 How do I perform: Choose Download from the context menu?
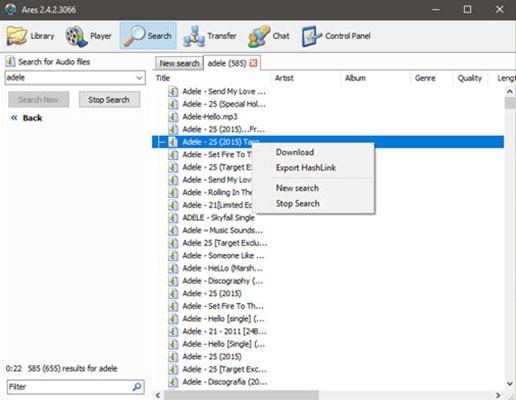click(295, 152)
